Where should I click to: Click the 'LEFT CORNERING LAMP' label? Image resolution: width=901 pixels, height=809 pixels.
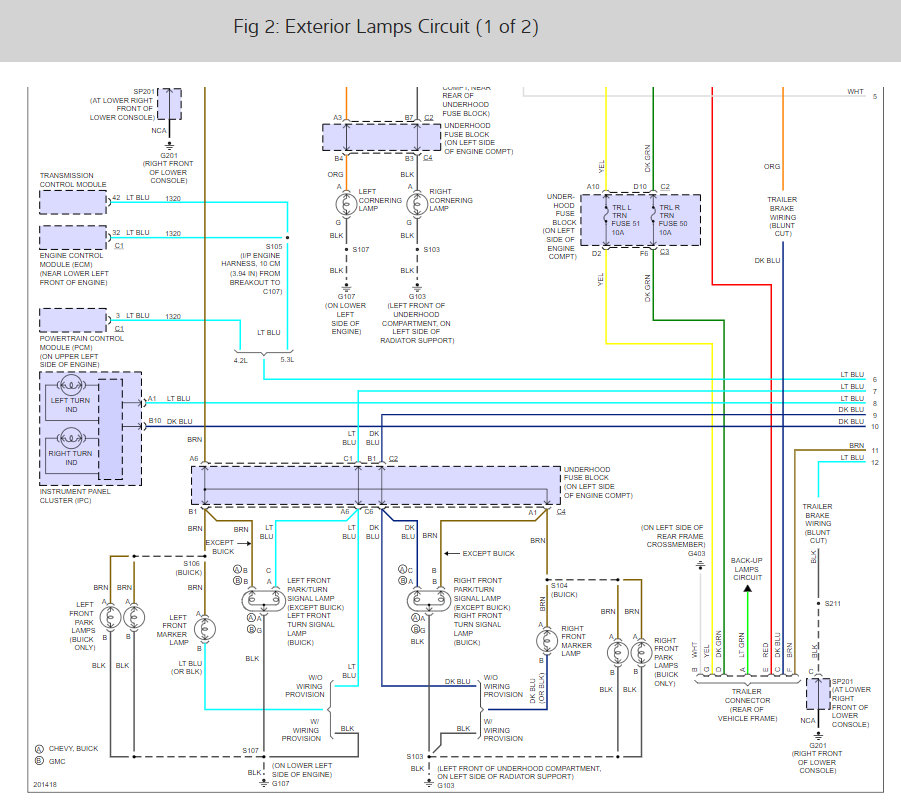click(x=380, y=200)
